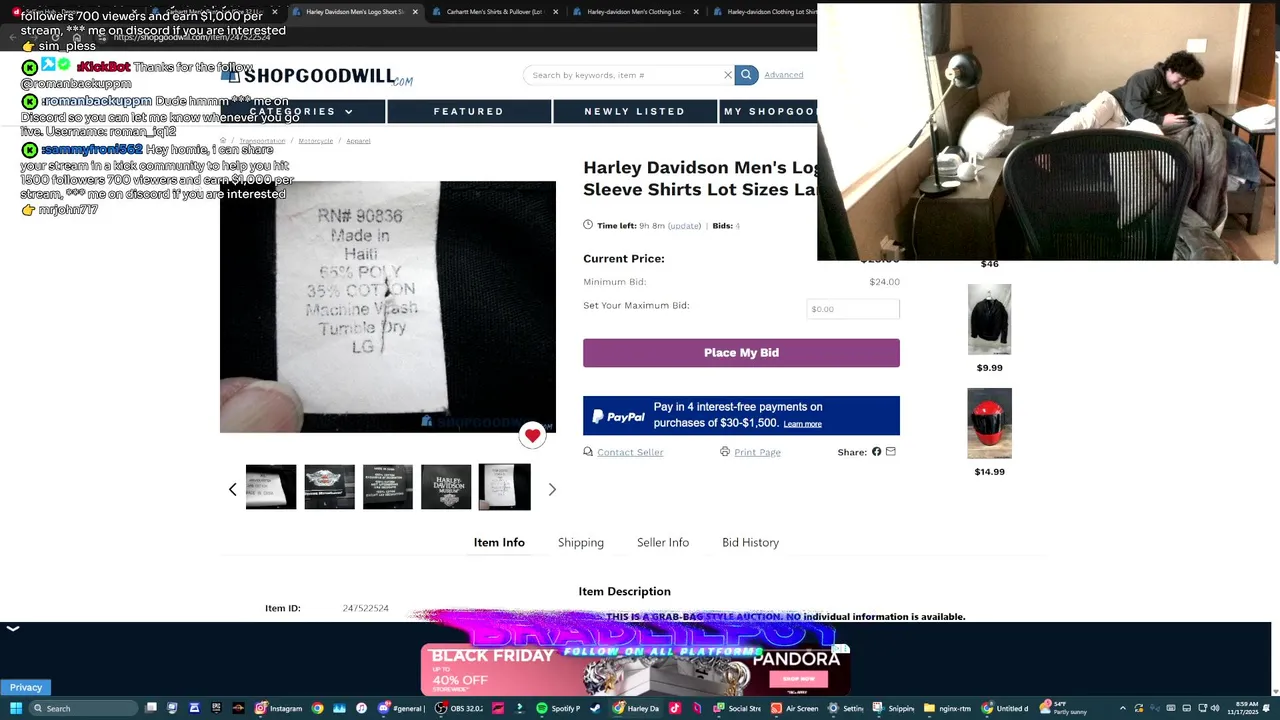
Task: Show previous thumbnails with left arrow
Action: tap(232, 489)
